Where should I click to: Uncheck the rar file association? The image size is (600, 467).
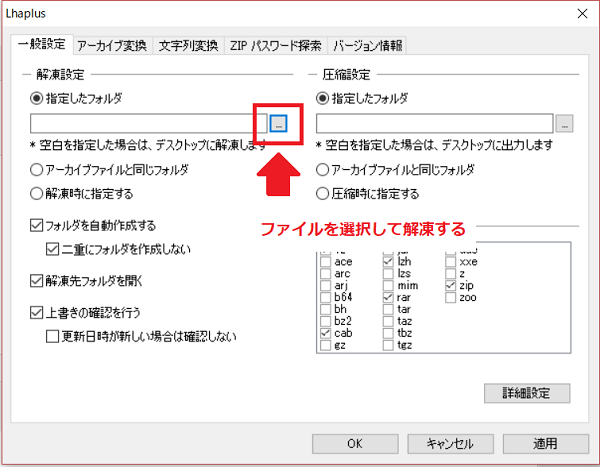[x=388, y=297]
